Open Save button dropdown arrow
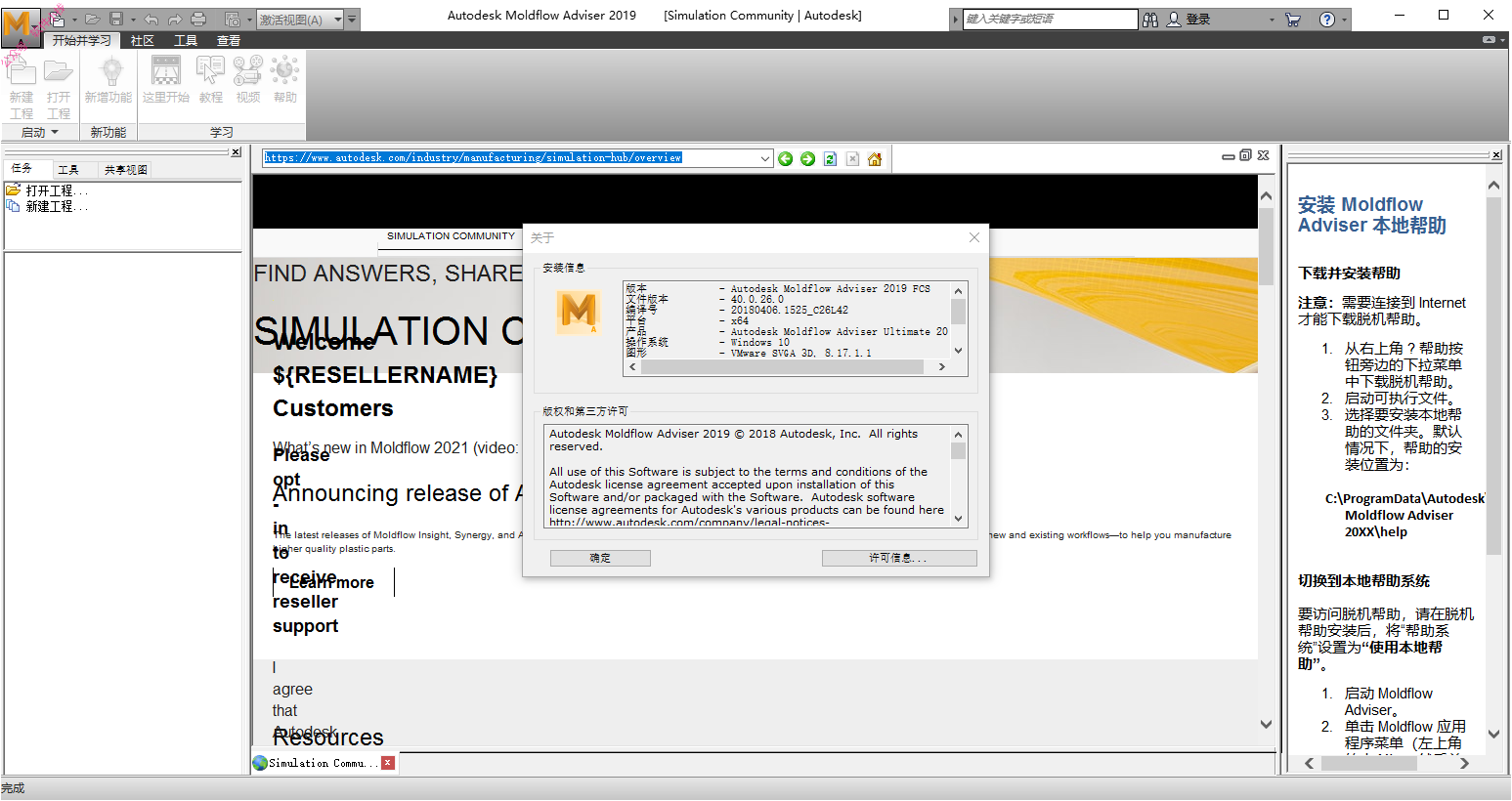The height and width of the screenshot is (801, 1512). [133, 20]
